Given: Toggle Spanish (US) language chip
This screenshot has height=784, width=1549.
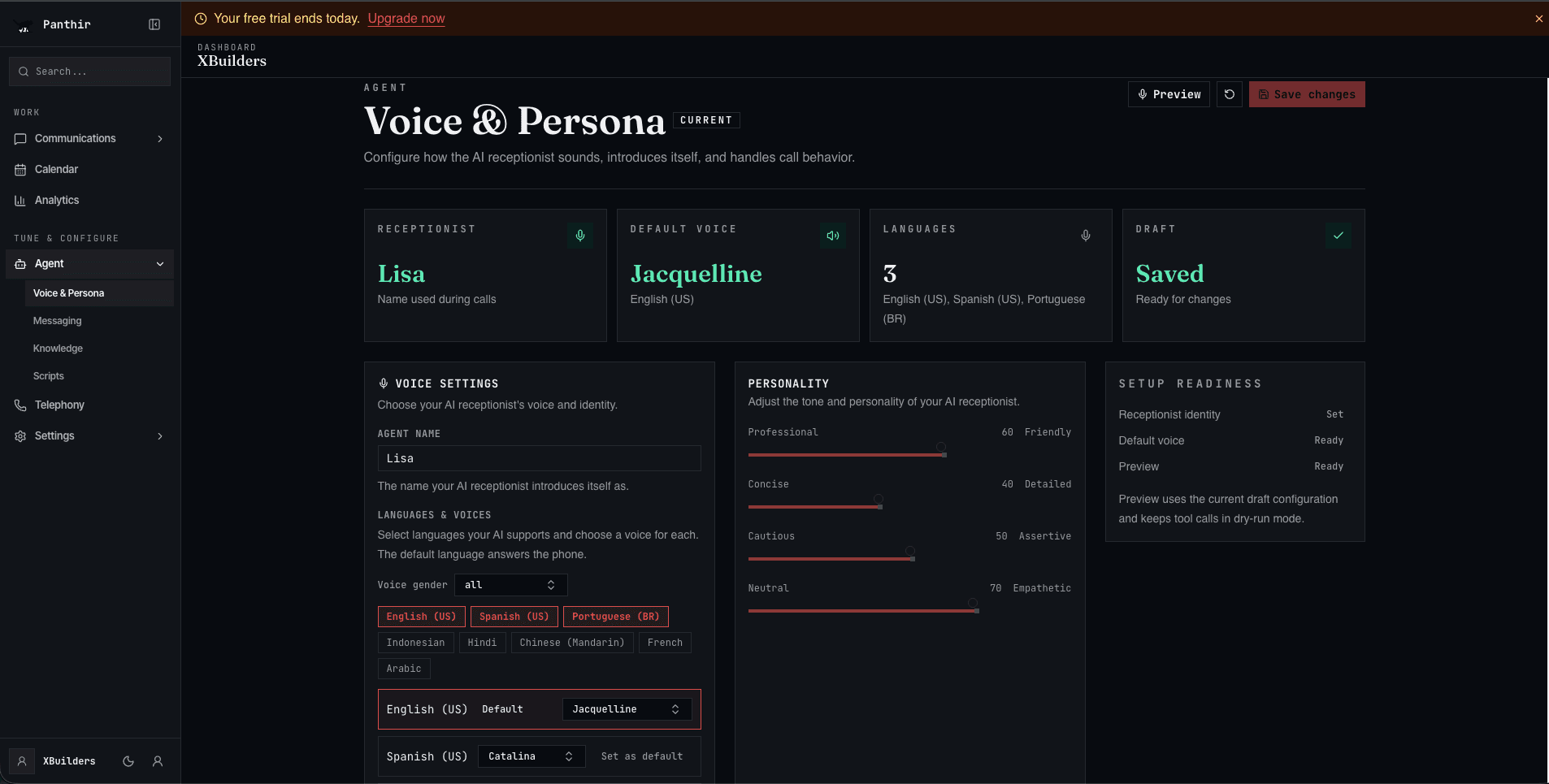Looking at the screenshot, I should tap(514, 617).
